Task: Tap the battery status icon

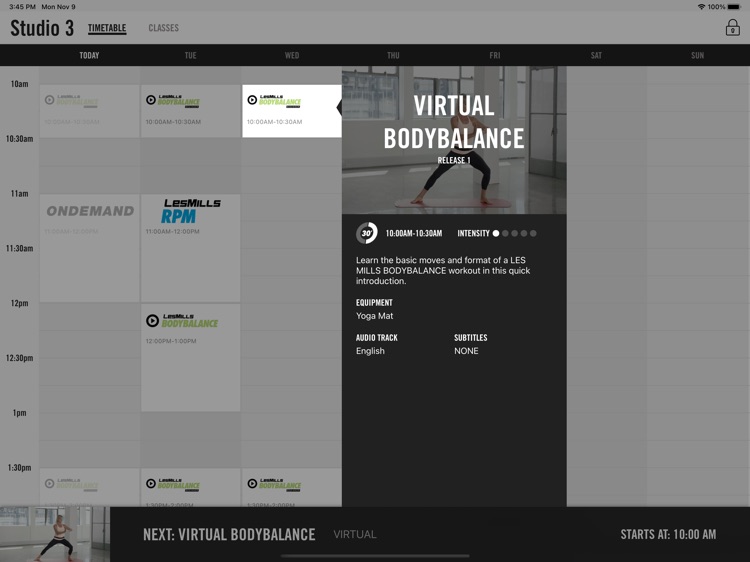Action: [x=734, y=7]
